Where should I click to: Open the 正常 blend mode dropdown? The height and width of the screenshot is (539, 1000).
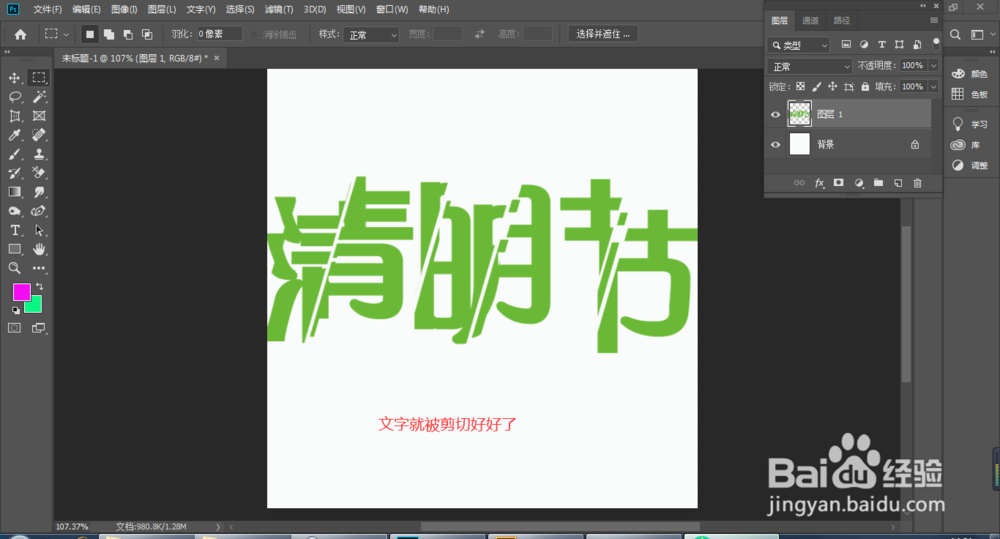(x=810, y=66)
